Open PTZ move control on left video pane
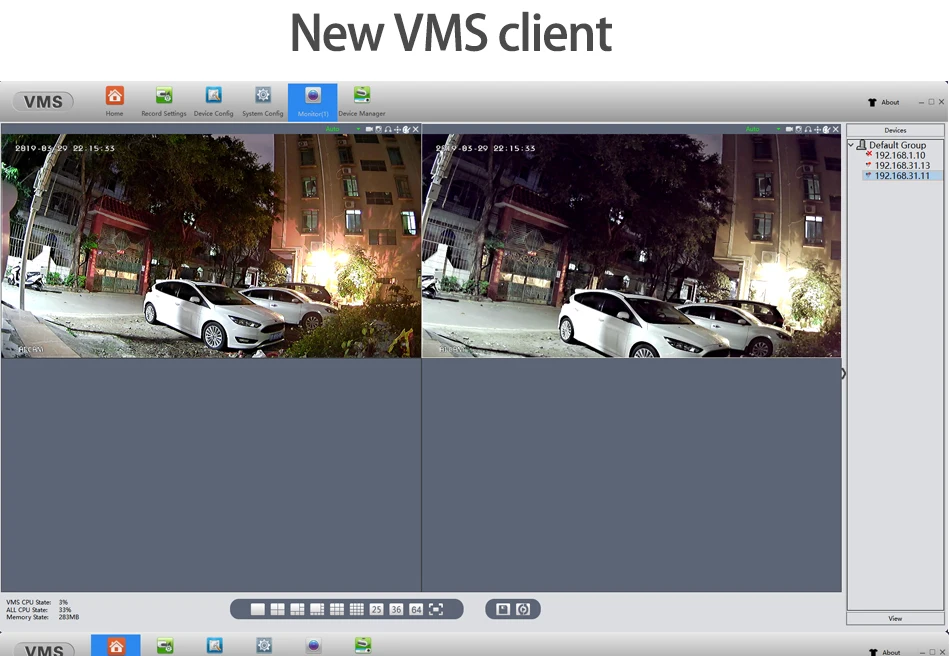 397,129
